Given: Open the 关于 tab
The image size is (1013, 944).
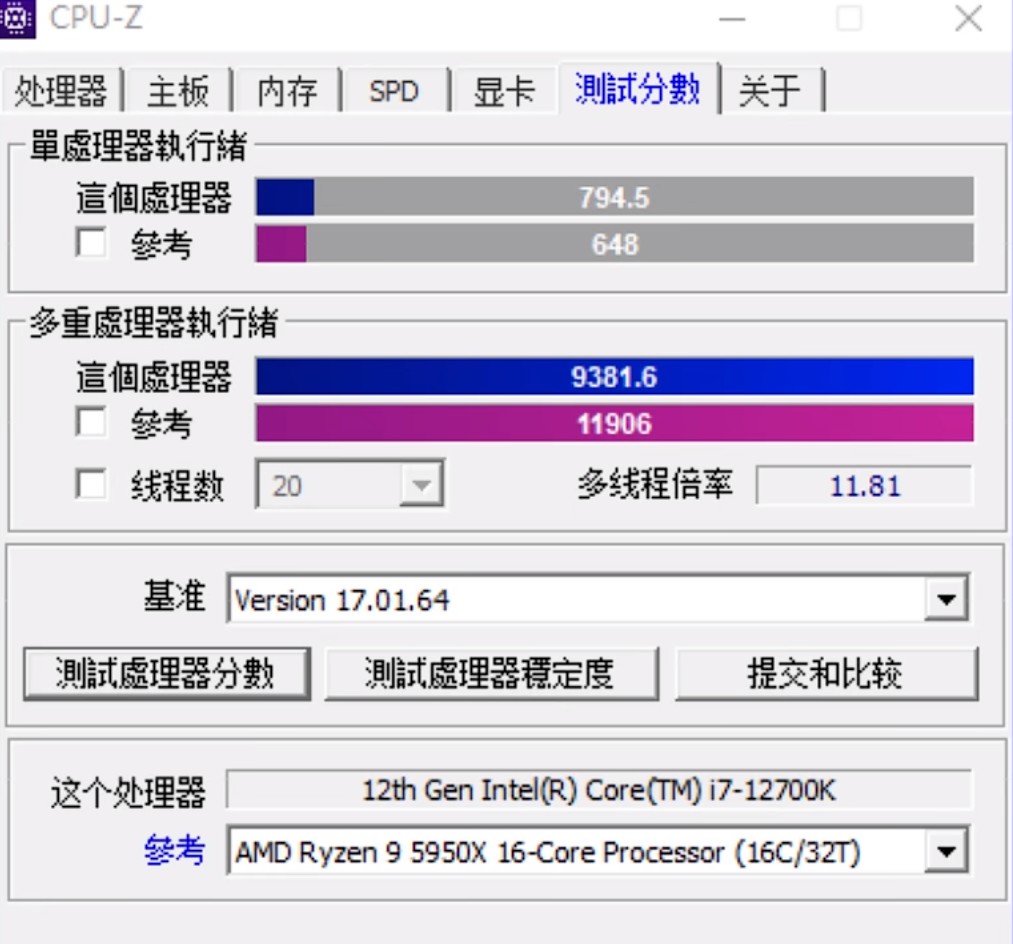Looking at the screenshot, I should pyautogui.click(x=770, y=90).
